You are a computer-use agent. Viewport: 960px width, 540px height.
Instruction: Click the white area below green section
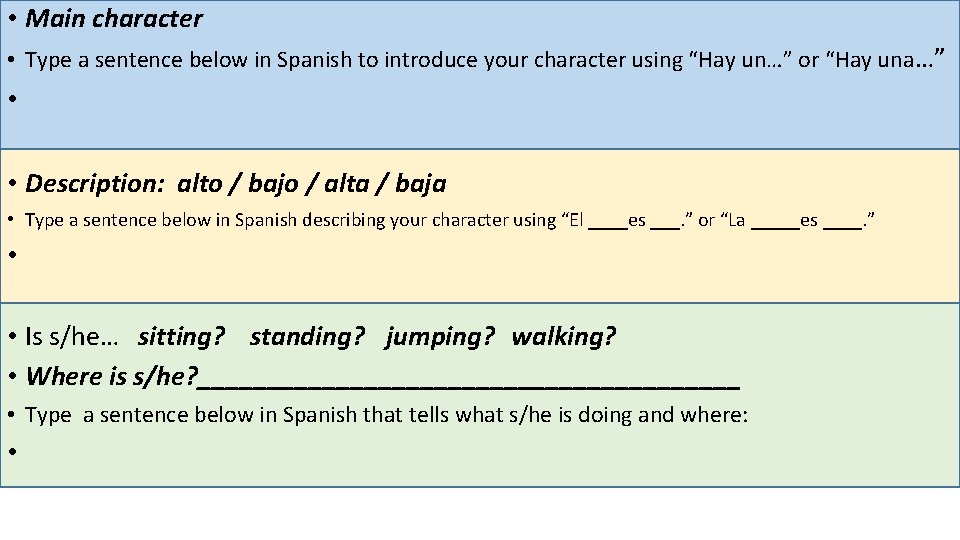click(480, 514)
